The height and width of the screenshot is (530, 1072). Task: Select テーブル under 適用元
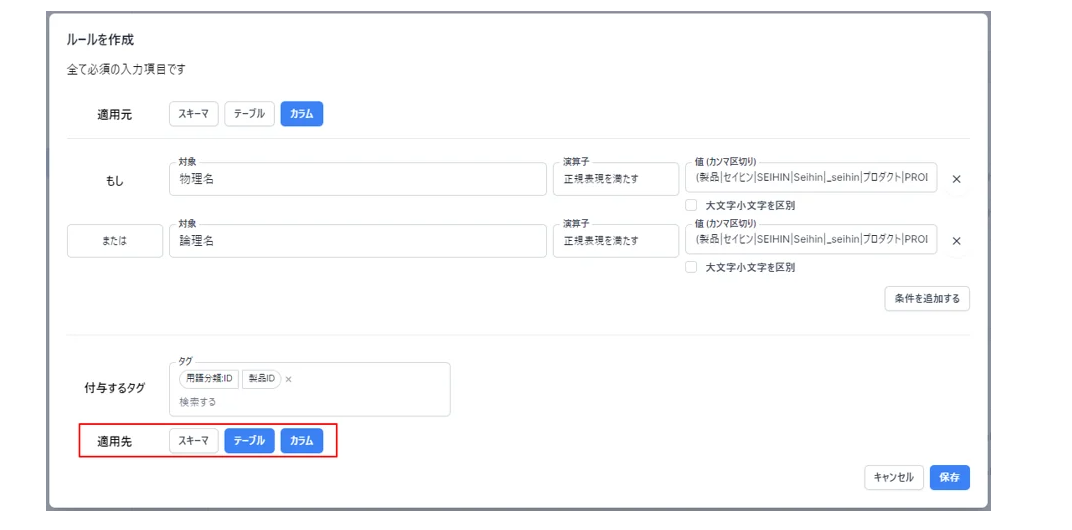(x=250, y=114)
